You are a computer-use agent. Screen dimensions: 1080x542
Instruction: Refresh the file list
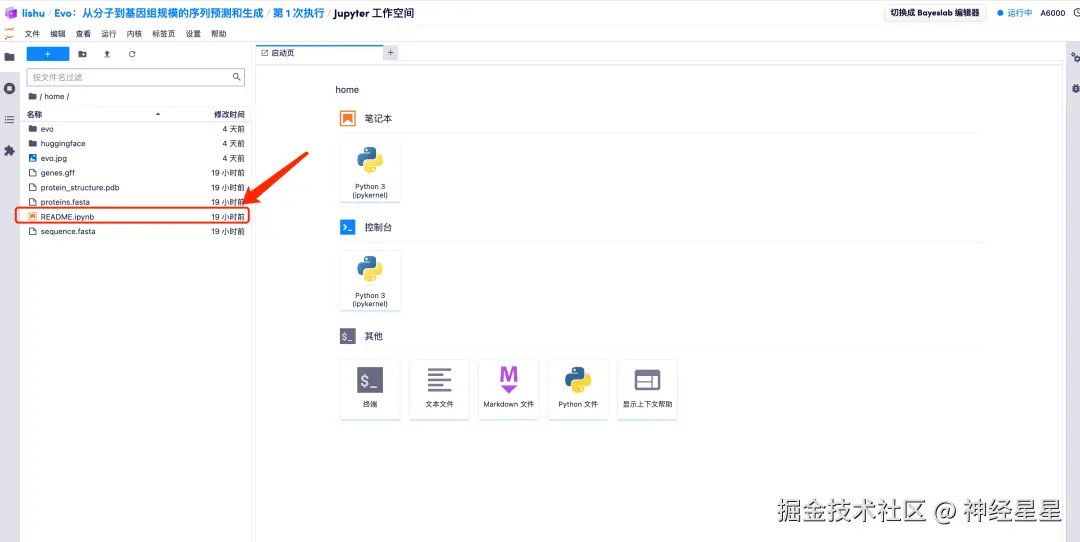click(x=132, y=54)
